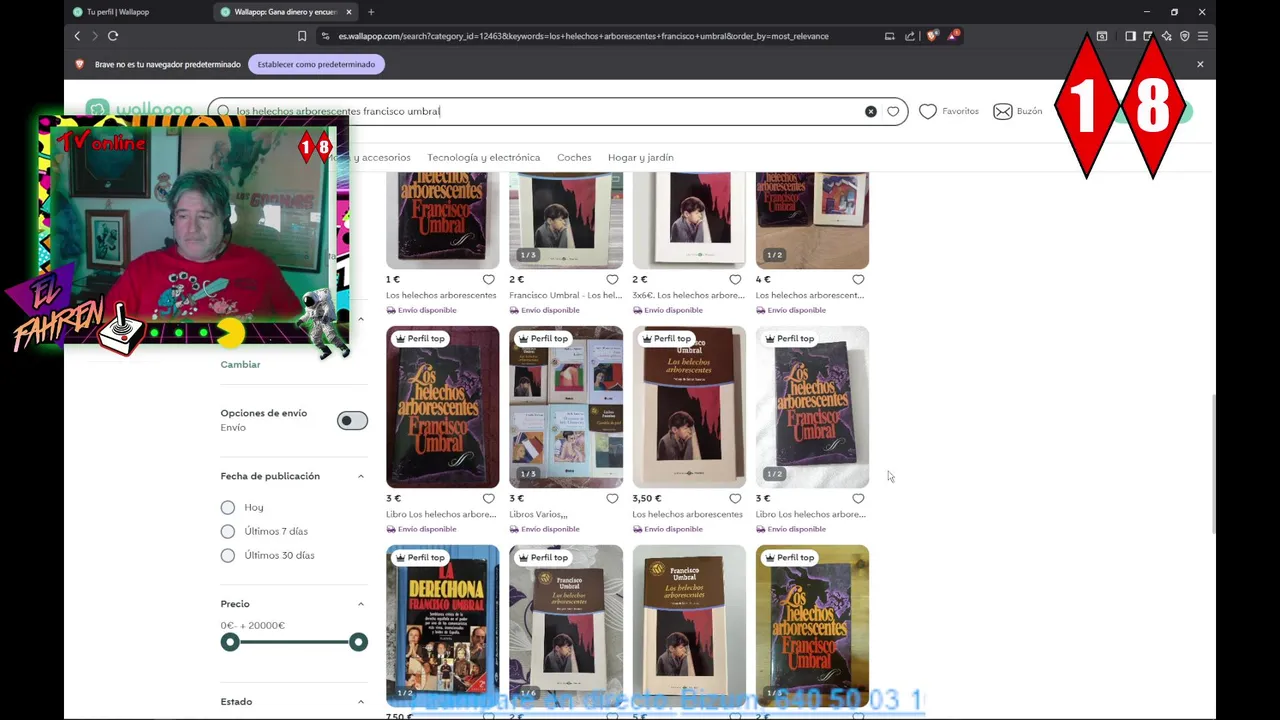Viewport: 1280px width, 720px height.
Task: Close the Wallapop Gana dinero tab
Action: 349,12
